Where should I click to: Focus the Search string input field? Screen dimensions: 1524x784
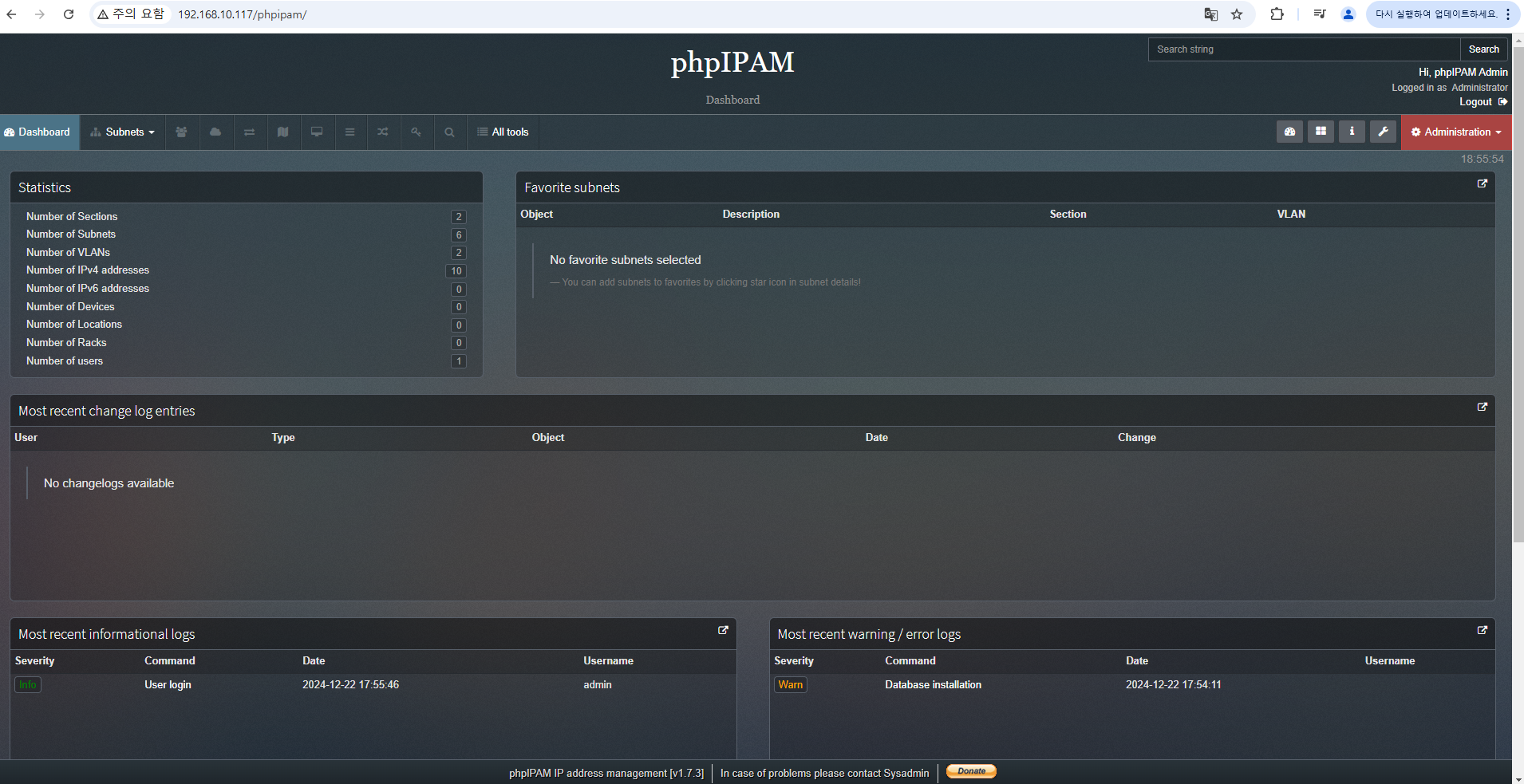click(x=1305, y=49)
